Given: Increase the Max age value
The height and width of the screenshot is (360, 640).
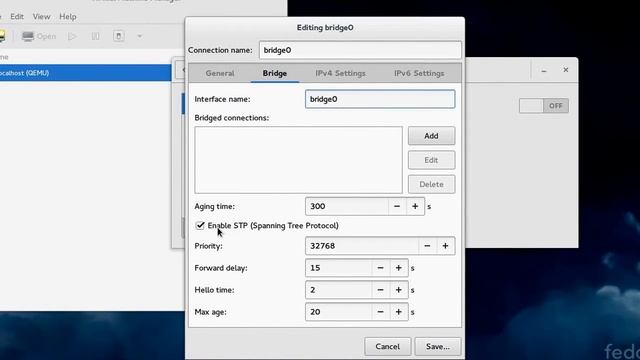Looking at the screenshot, I should tap(399, 312).
